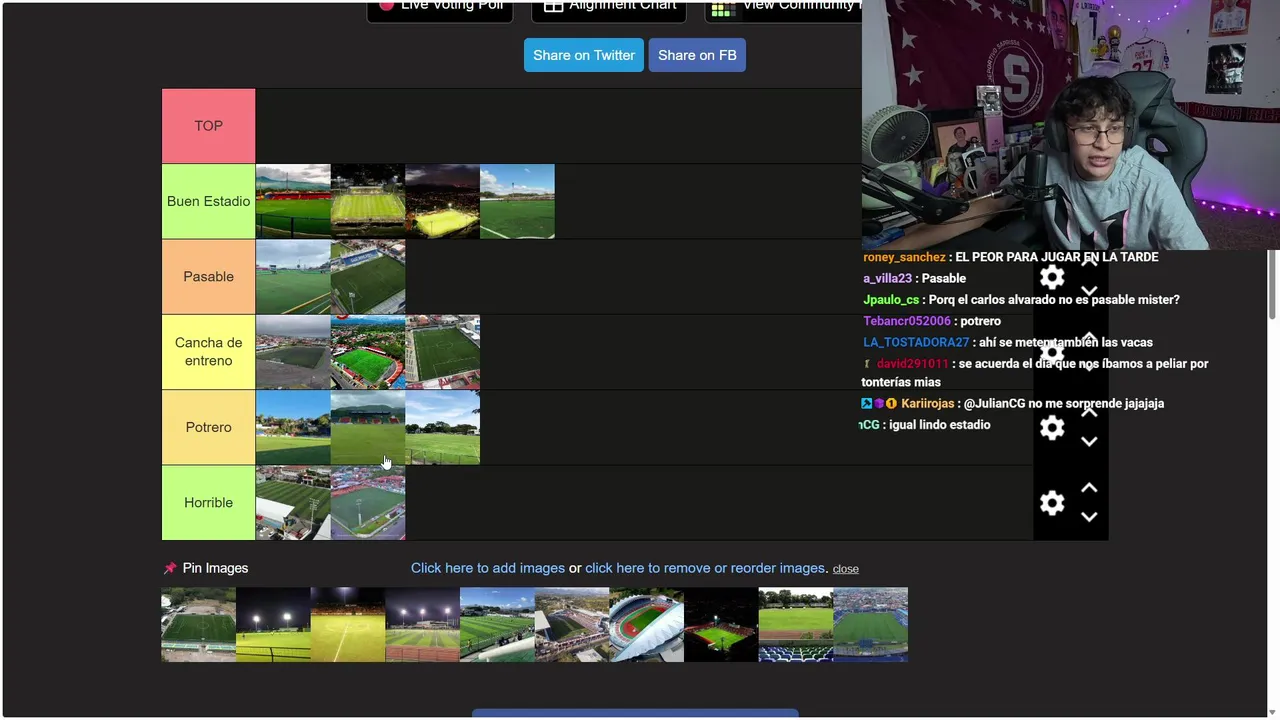
Task: Pick seventh unranked stadium with running track
Action: pos(646,625)
